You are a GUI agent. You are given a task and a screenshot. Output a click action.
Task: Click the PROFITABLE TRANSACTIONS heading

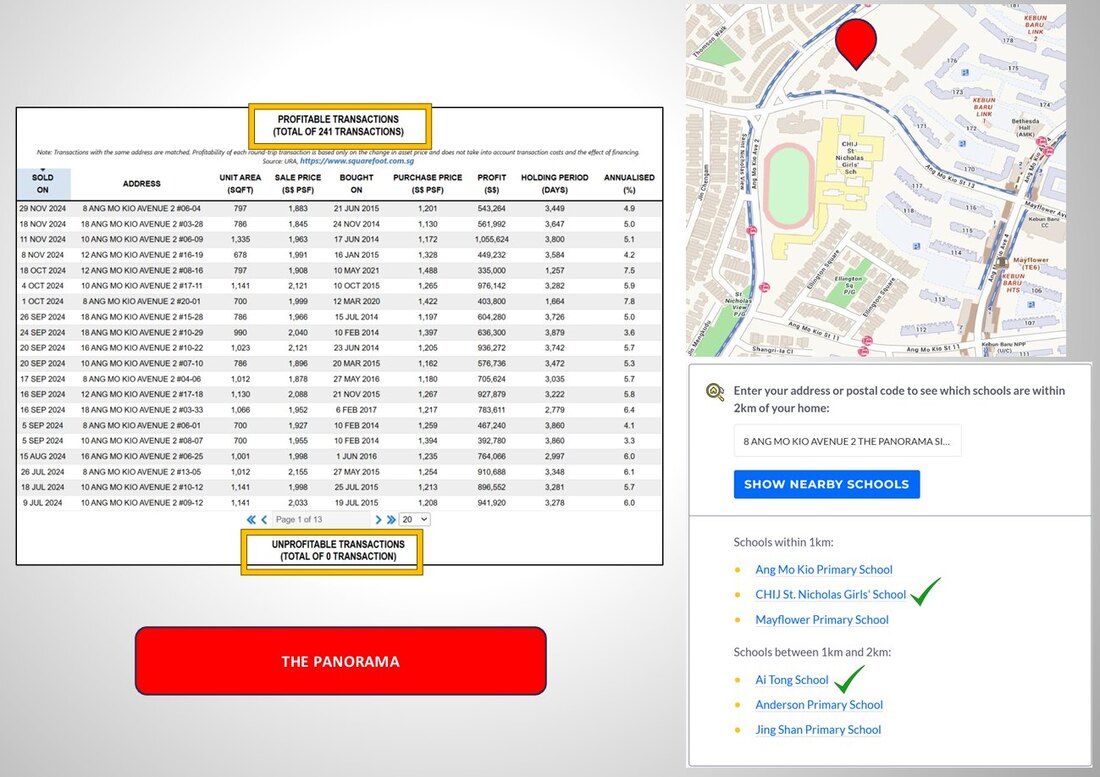(x=339, y=126)
